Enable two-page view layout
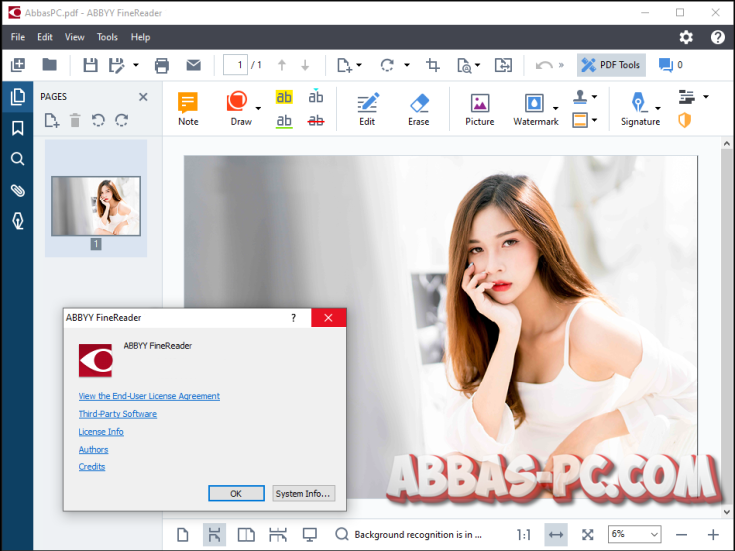Image resolution: width=735 pixels, height=551 pixels. pyautogui.click(x=246, y=535)
